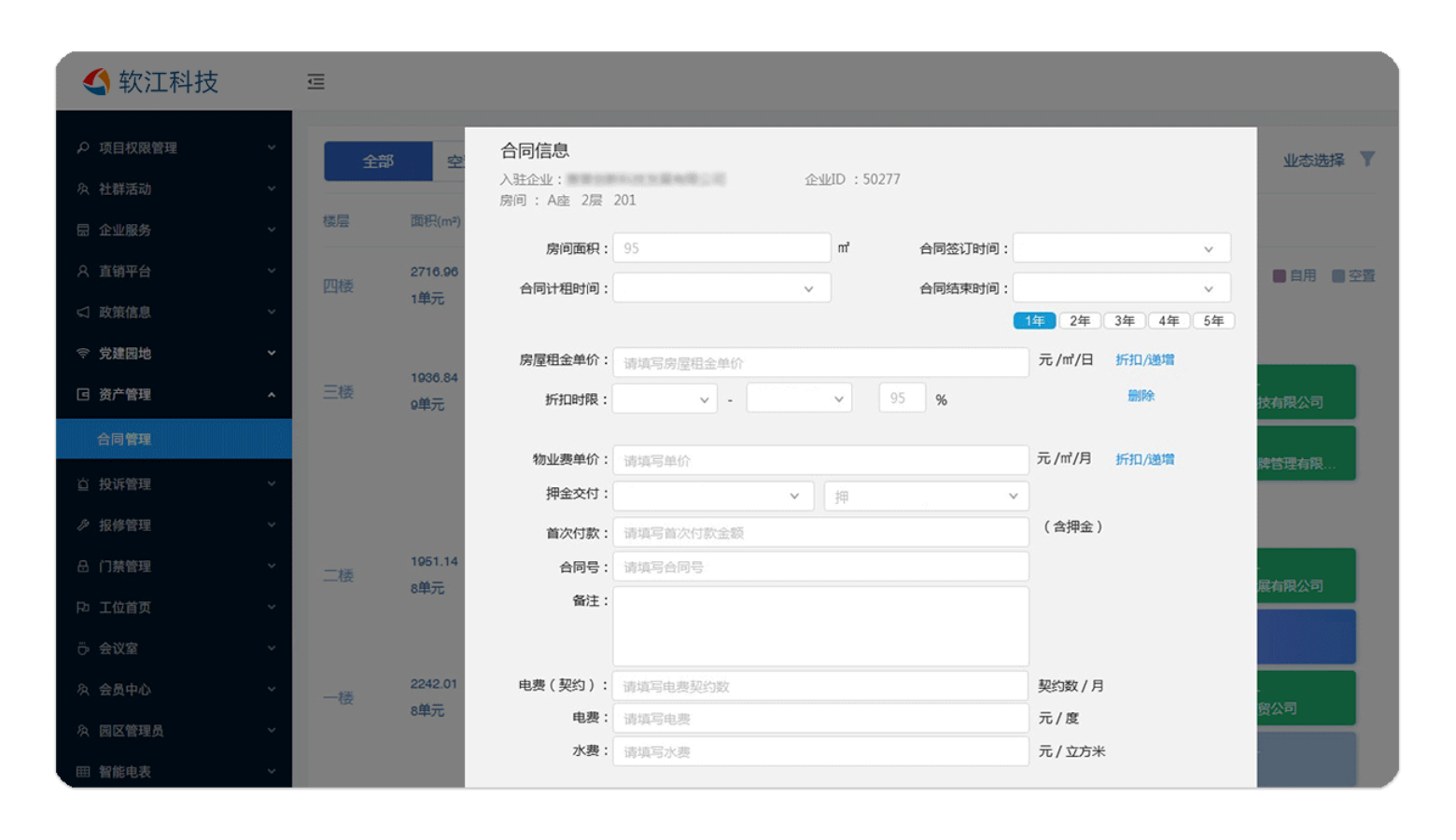Click the 软江科技 logo icon
Viewport: 1456px width, 840px height.
97,82
